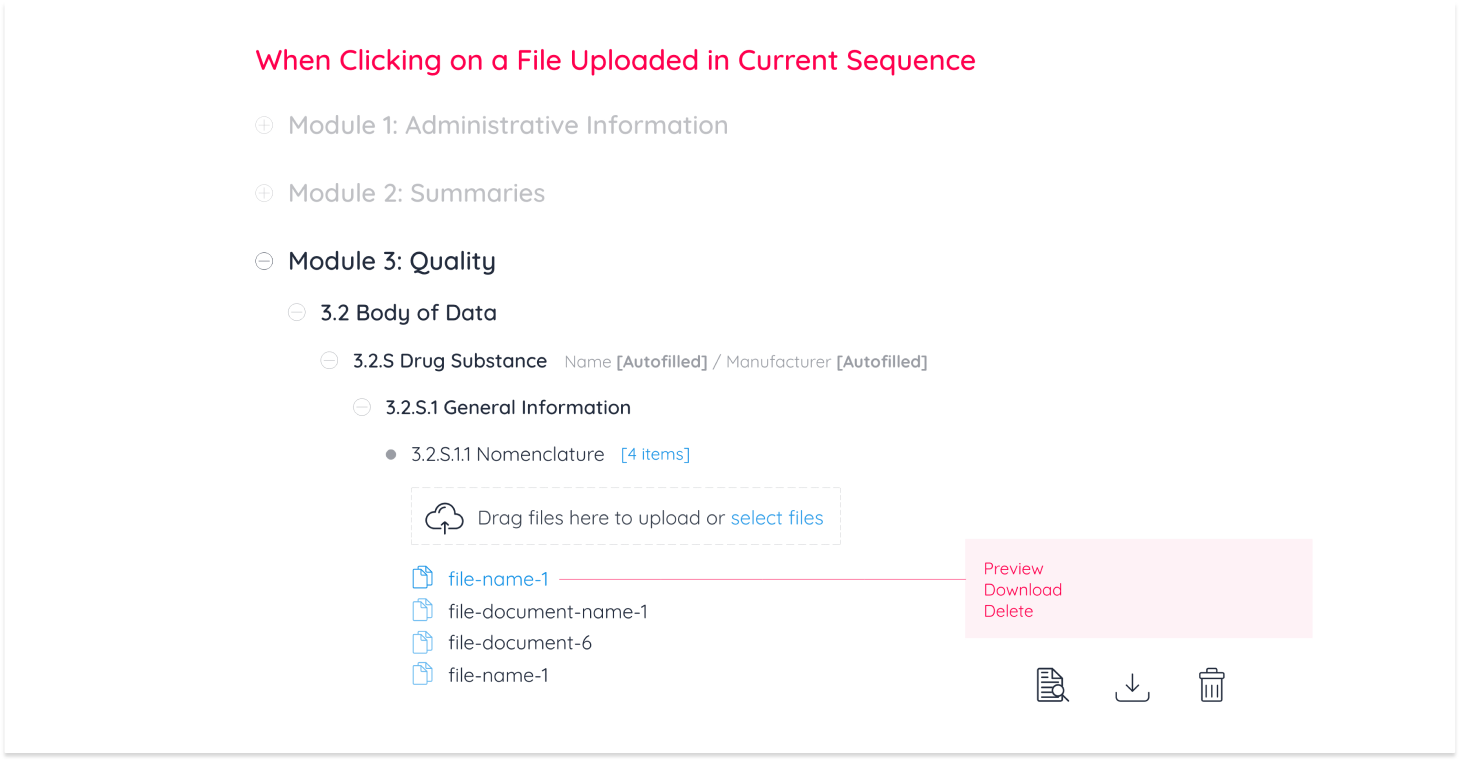Expand Module 1: Administrative Information
This screenshot has width=1460, height=762.
(x=264, y=125)
